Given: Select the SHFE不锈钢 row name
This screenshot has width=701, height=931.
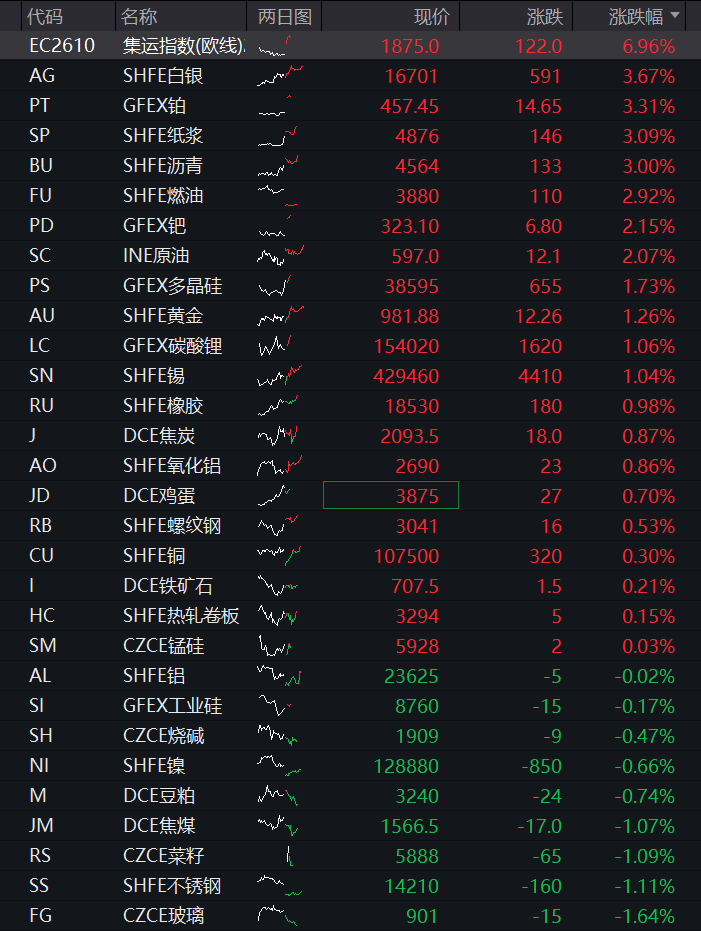Looking at the screenshot, I should 172,885.
